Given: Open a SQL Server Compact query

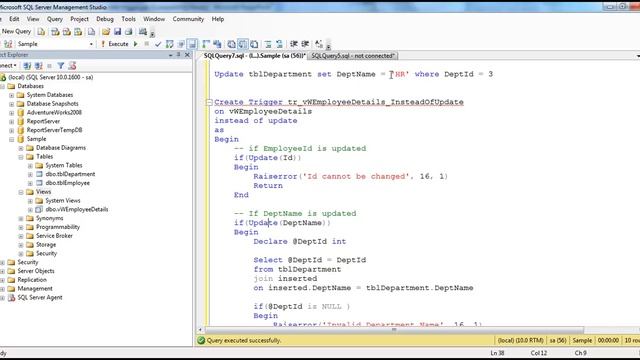Looking at the screenshot, I should (91, 32).
